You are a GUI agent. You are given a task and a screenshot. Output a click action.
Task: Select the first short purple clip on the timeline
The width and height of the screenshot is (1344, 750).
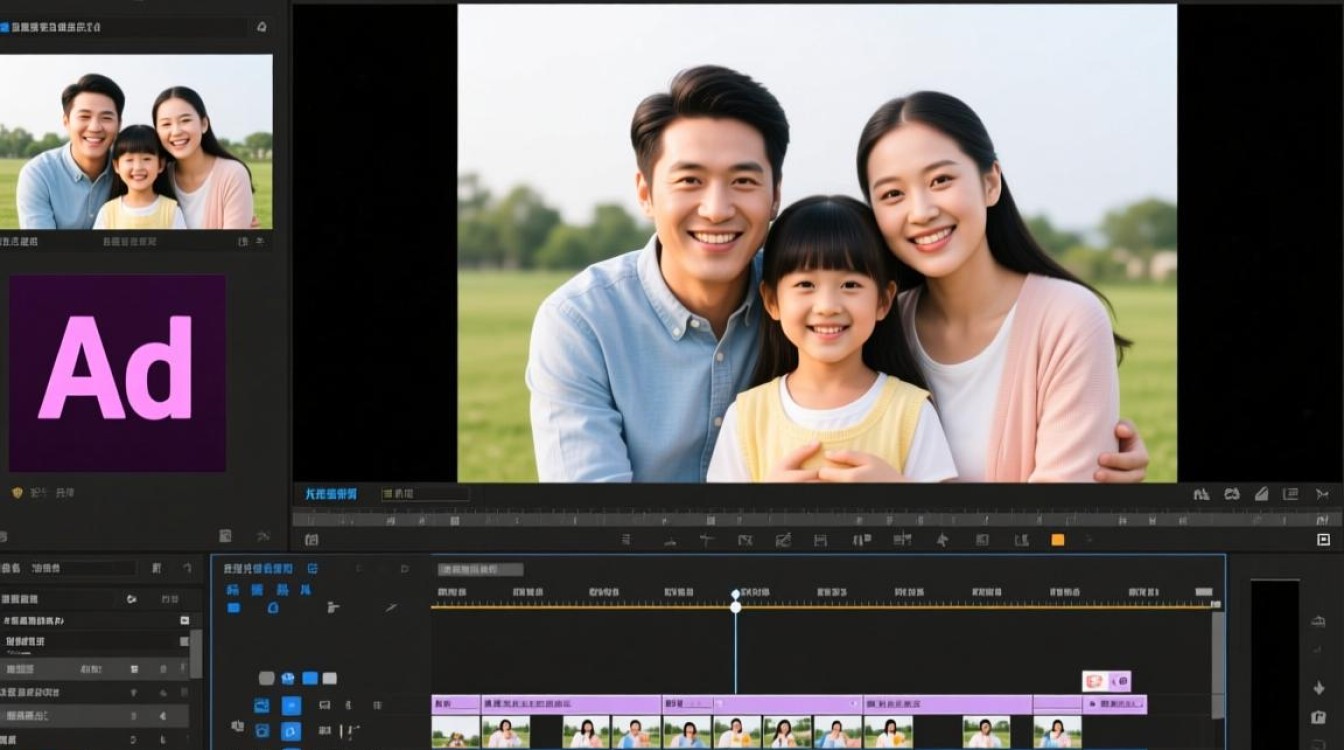coord(456,704)
